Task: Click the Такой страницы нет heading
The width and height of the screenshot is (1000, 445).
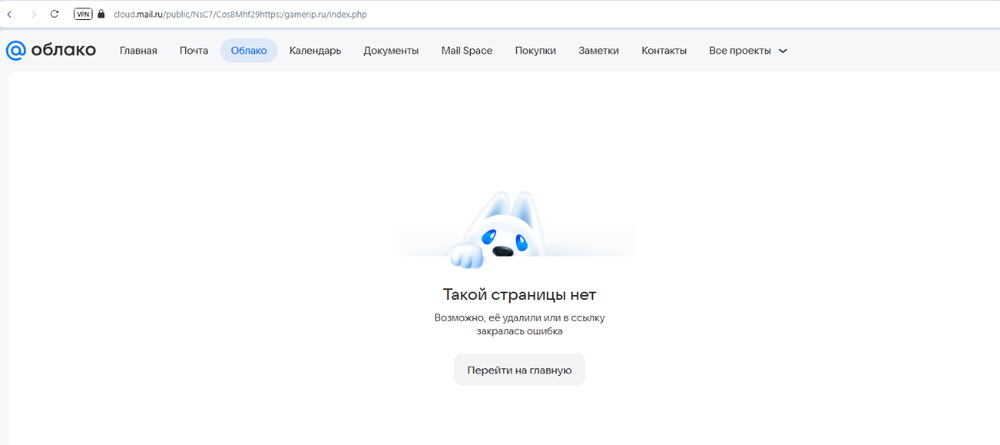Action: (x=519, y=295)
